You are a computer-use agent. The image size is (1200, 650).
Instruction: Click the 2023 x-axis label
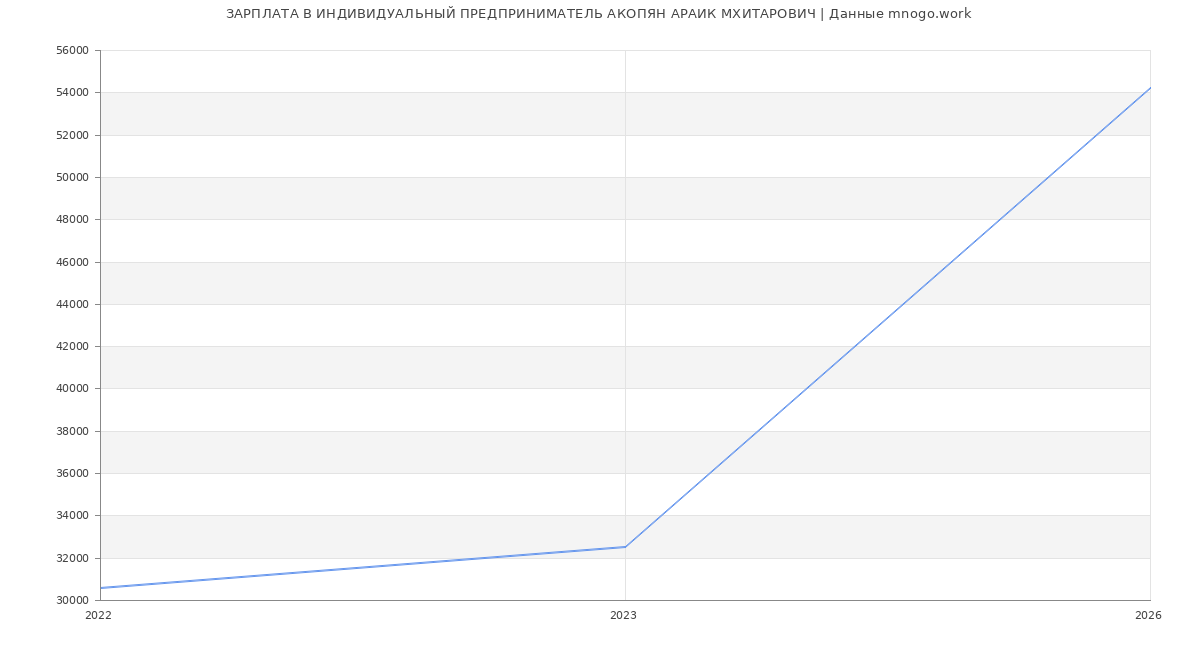[x=623, y=616]
